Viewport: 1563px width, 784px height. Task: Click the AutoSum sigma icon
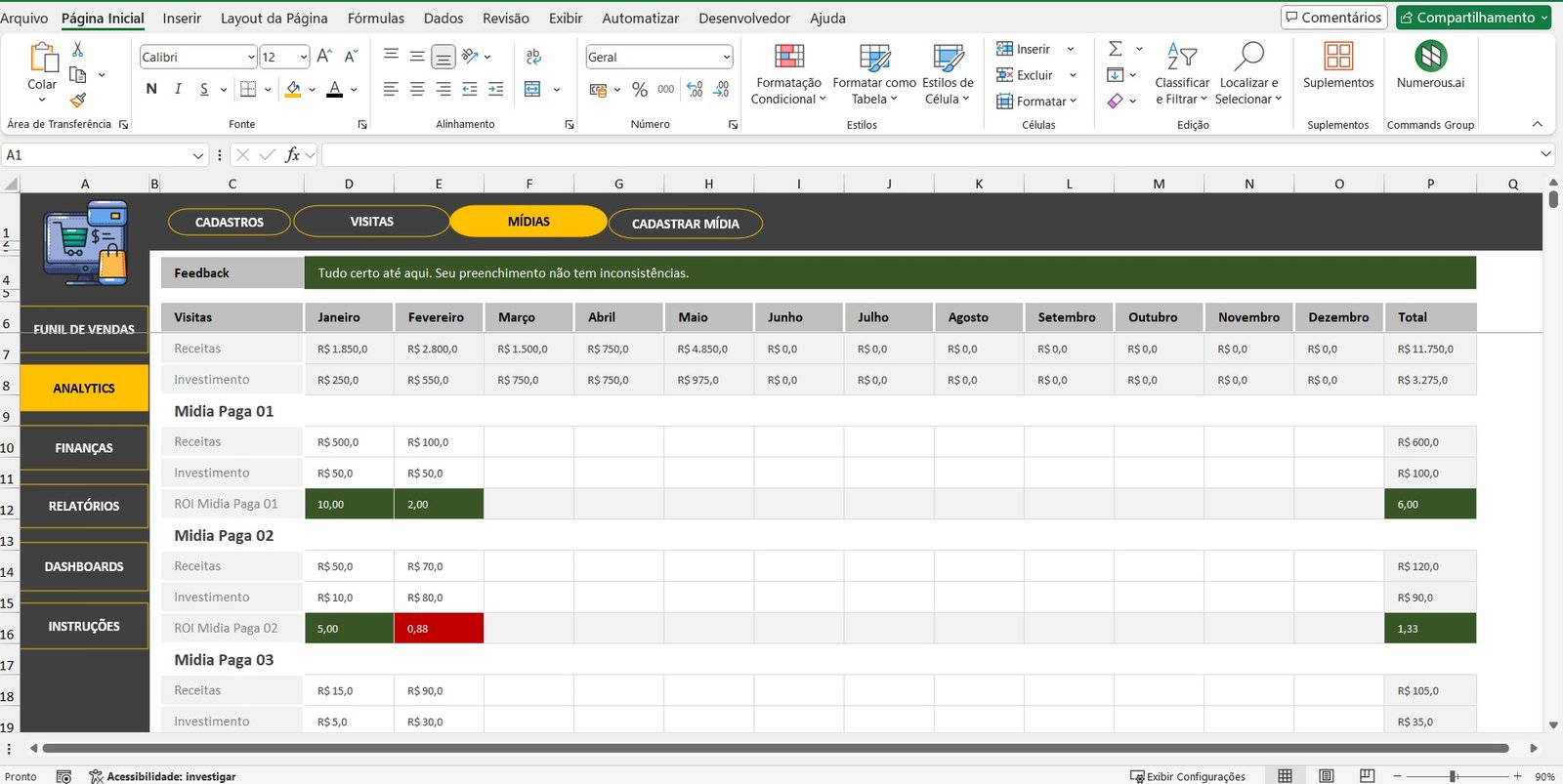[x=1115, y=49]
